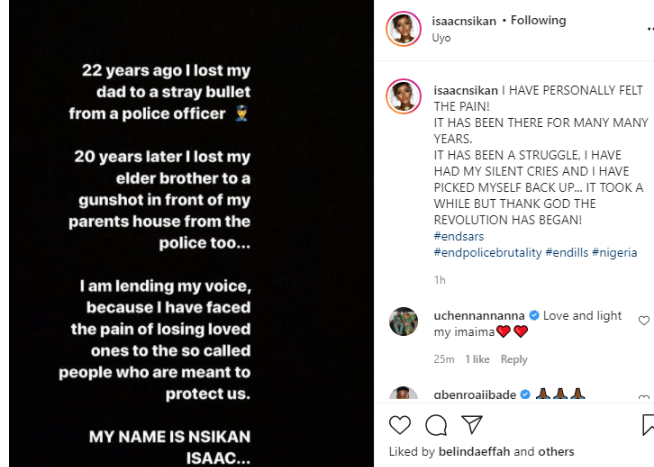The width and height of the screenshot is (654, 467).
Task: Click gbenroajibade's comment avatar
Action: 403,395
